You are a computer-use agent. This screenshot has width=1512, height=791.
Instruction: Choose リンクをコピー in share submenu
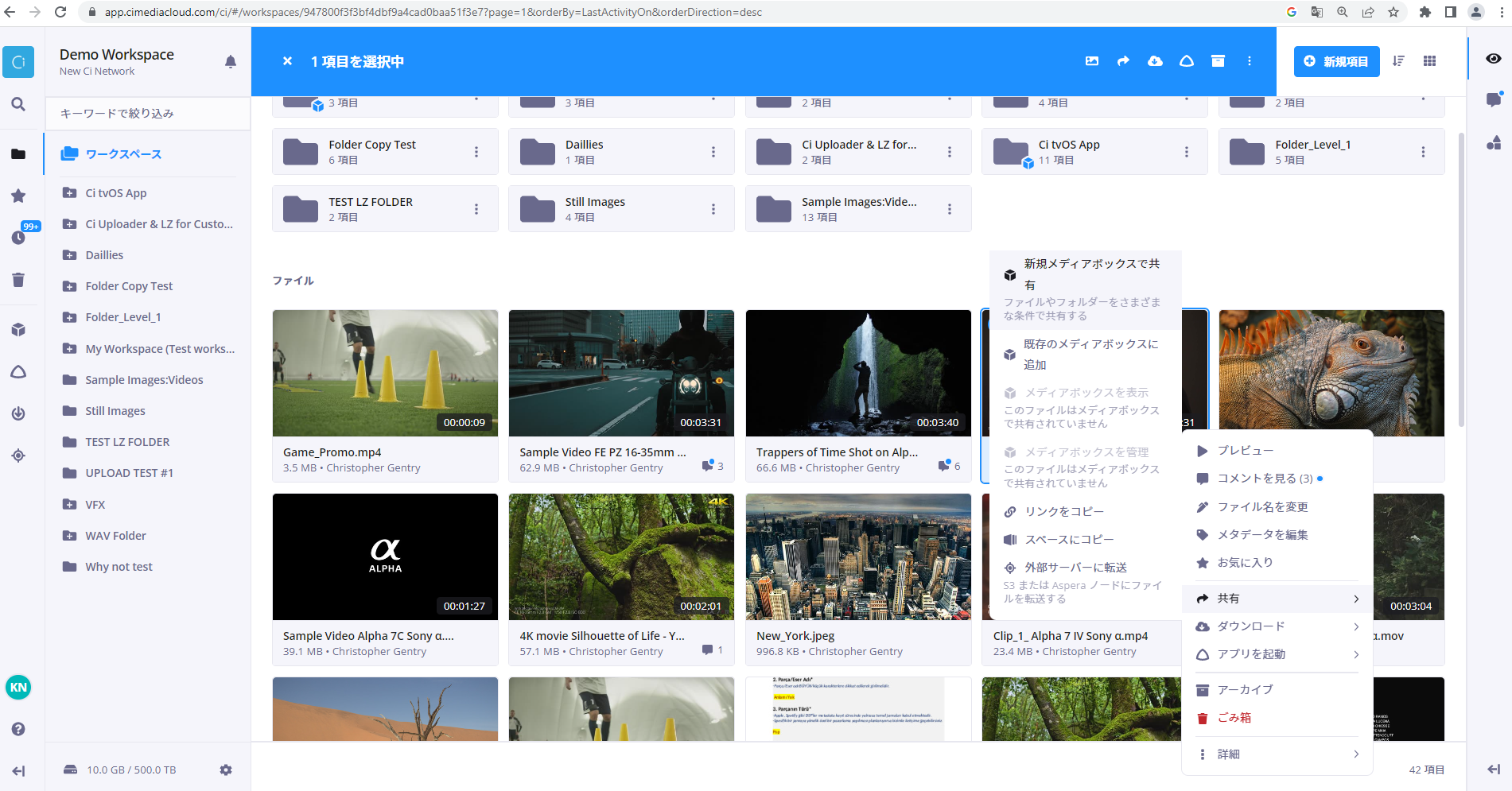pos(1085,512)
